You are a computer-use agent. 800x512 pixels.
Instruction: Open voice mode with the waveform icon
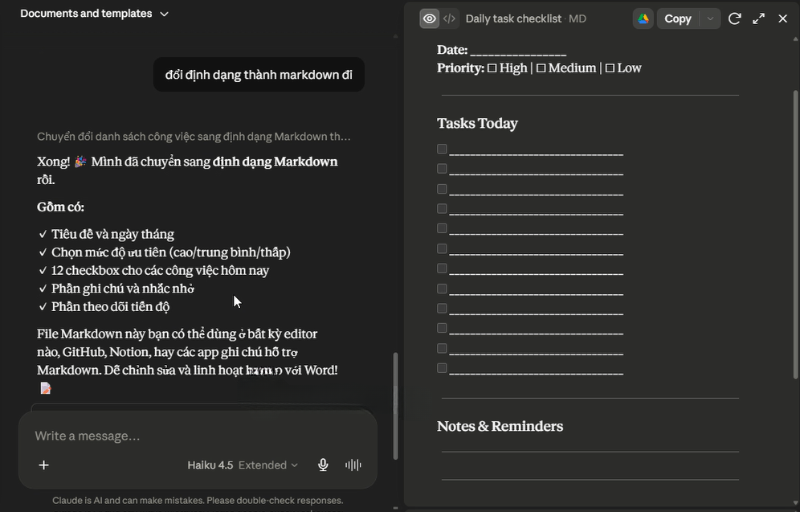(x=353, y=465)
